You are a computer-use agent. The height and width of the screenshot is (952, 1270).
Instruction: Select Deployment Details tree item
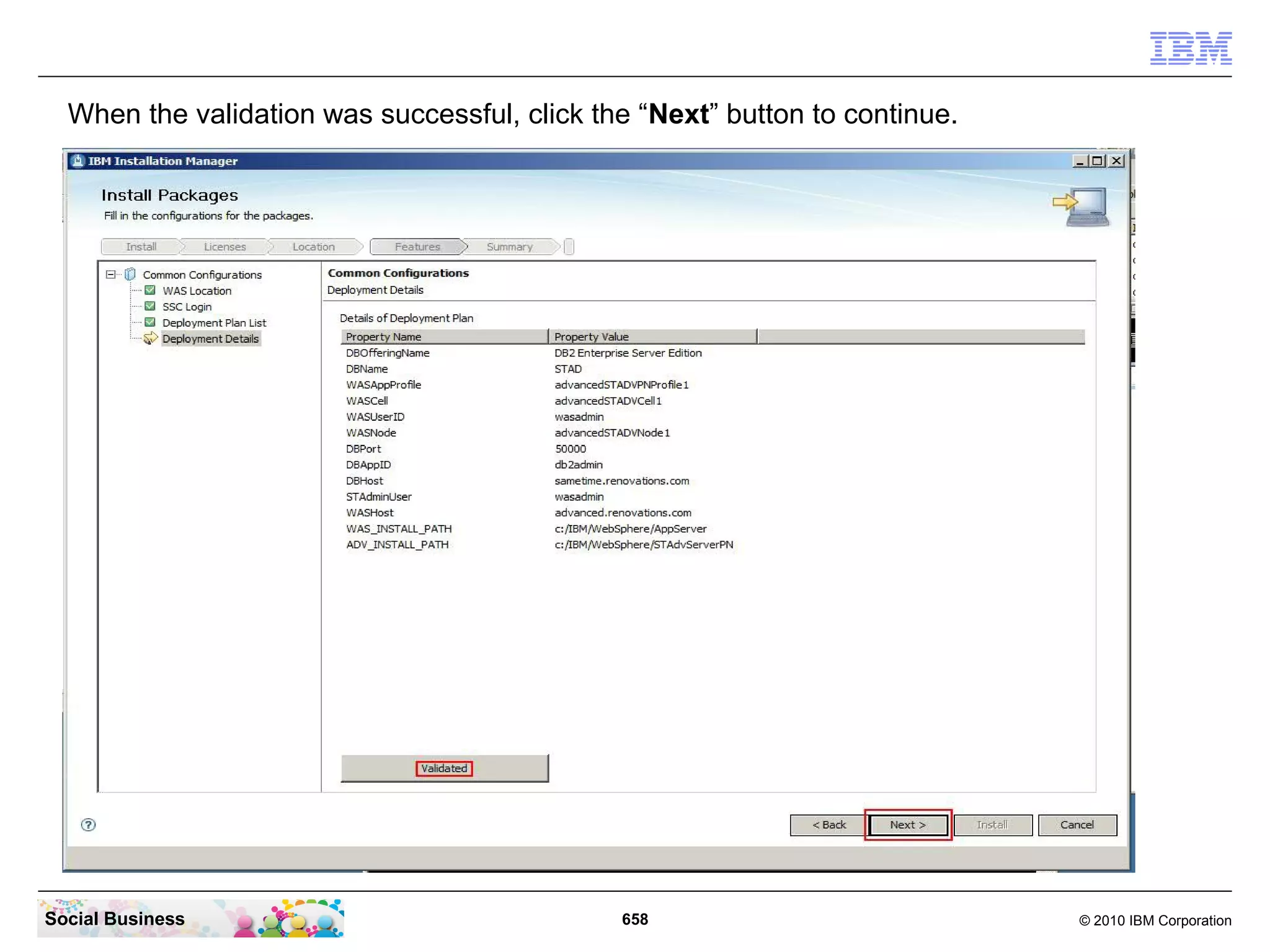coord(210,339)
